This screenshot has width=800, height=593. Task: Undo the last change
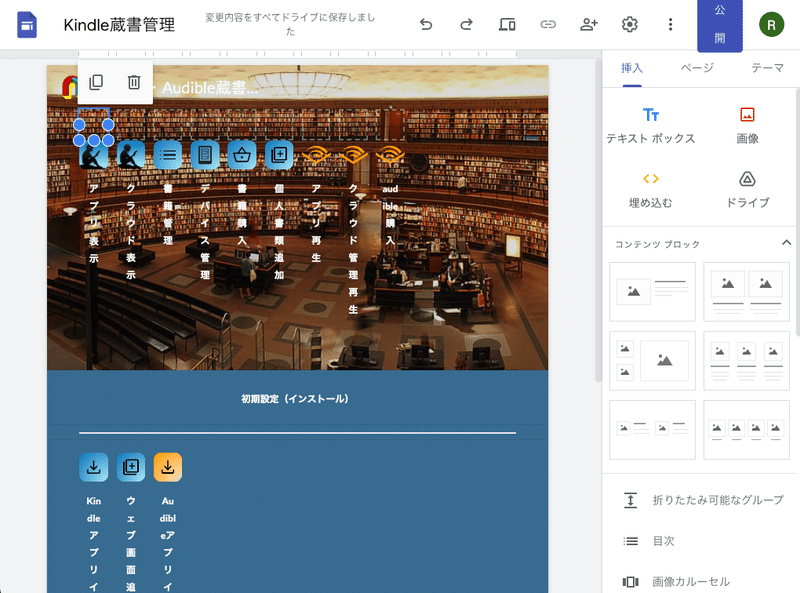tap(426, 24)
